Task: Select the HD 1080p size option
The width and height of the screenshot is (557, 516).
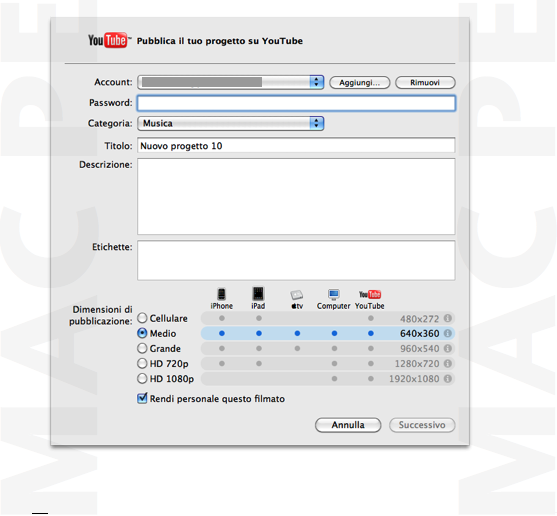Action: tap(142, 379)
